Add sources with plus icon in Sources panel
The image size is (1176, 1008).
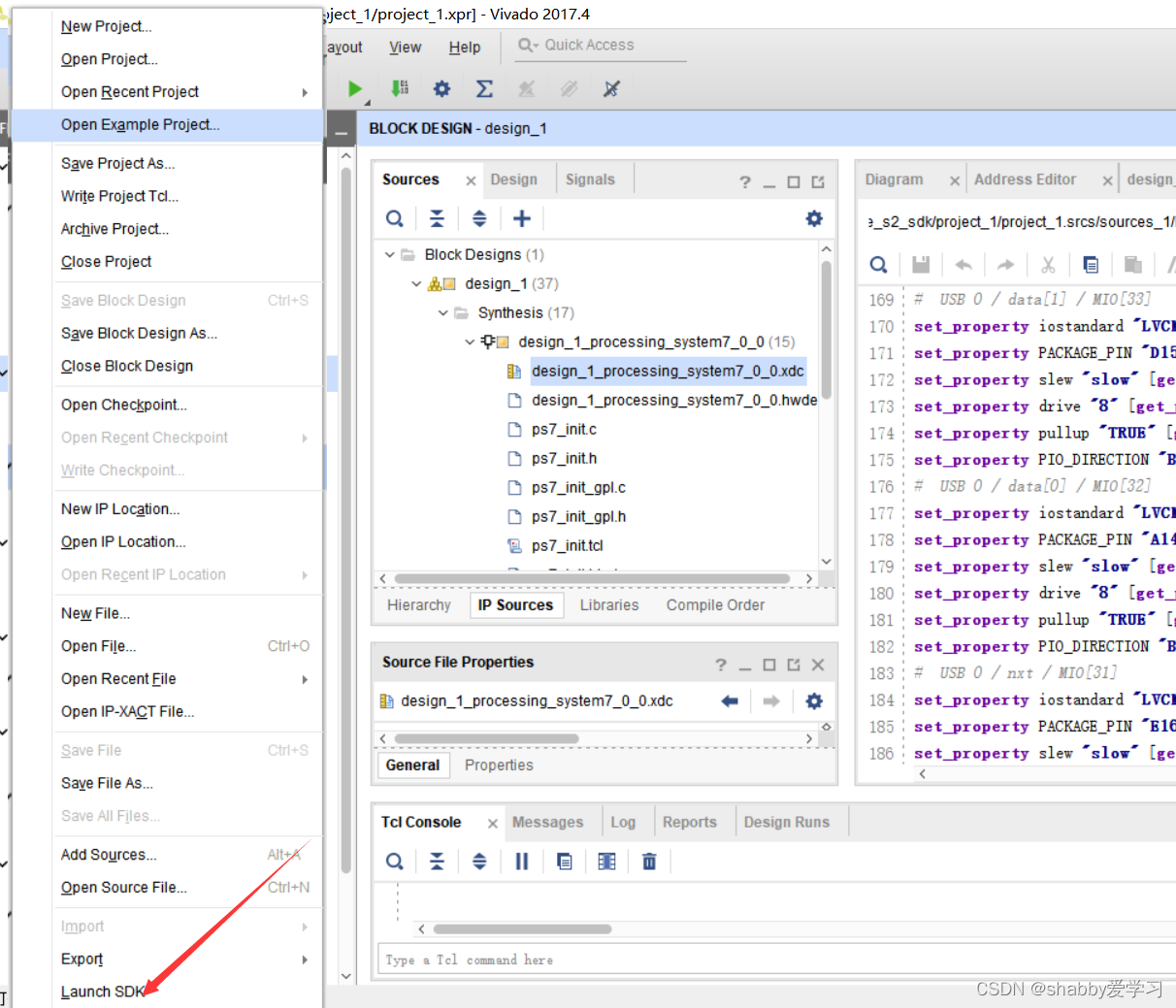point(522,218)
